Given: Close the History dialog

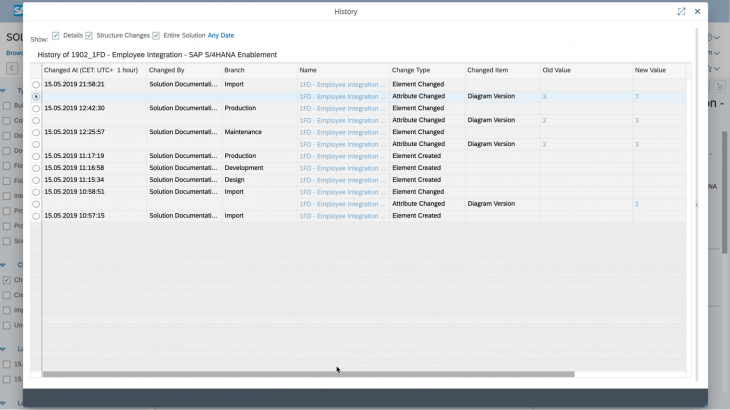Looking at the screenshot, I should tap(697, 12).
